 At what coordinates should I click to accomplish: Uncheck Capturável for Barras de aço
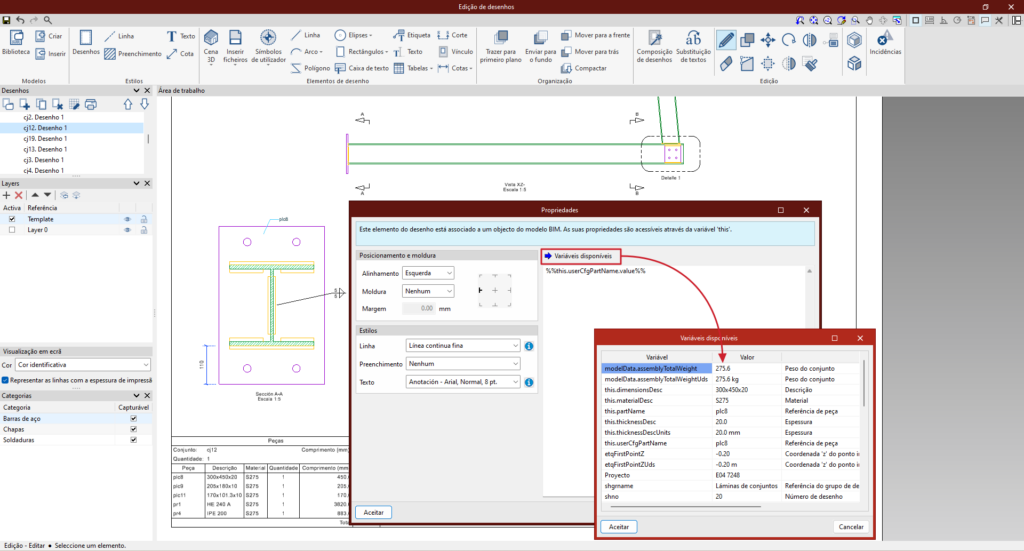pyautogui.click(x=133, y=418)
